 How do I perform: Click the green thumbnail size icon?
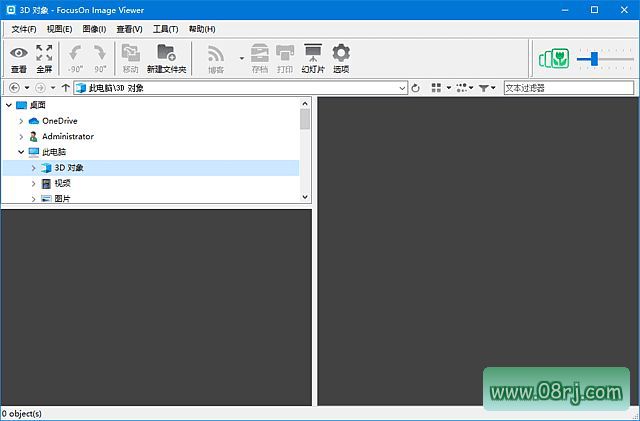point(554,58)
